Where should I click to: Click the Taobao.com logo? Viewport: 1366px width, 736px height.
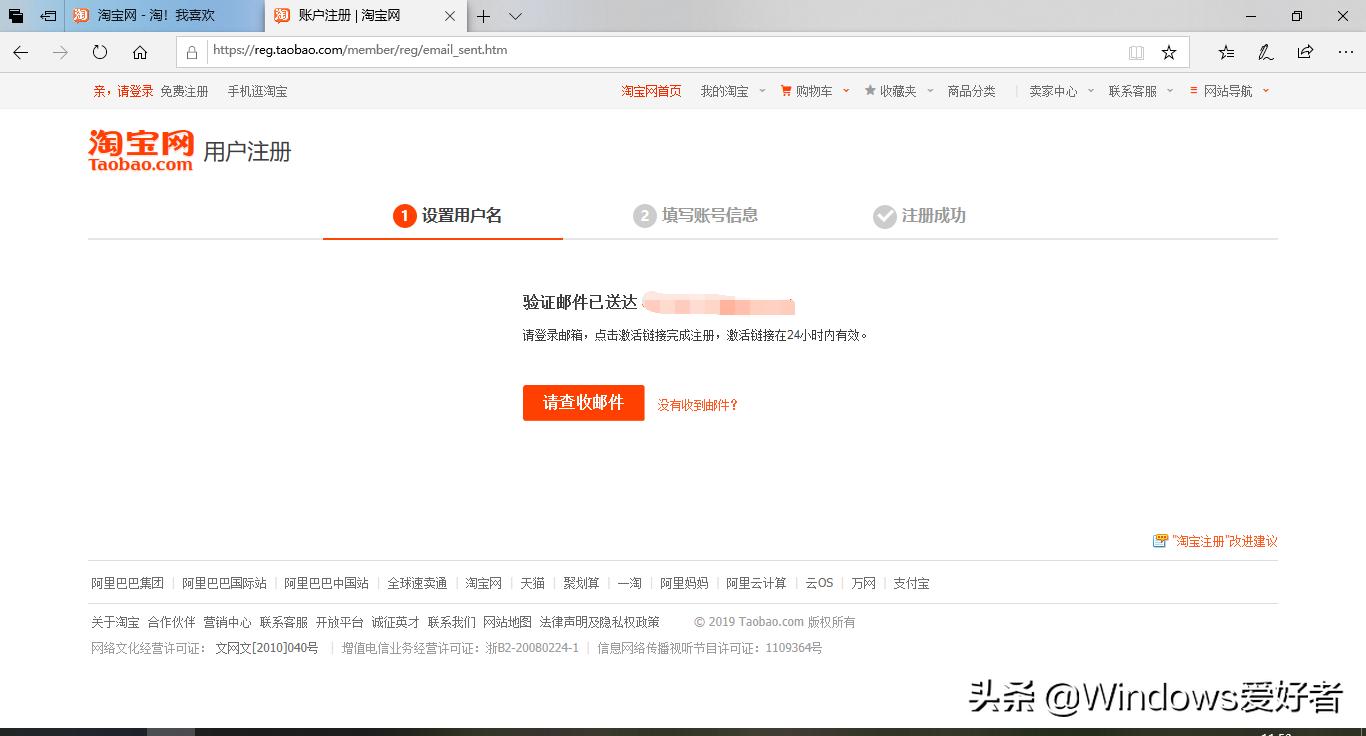(x=140, y=150)
